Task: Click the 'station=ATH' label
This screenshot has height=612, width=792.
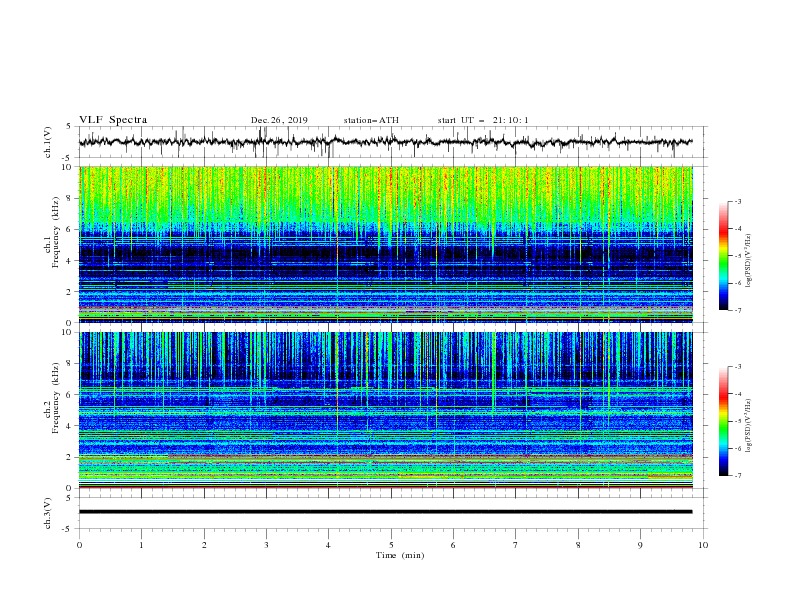Action: click(x=371, y=120)
